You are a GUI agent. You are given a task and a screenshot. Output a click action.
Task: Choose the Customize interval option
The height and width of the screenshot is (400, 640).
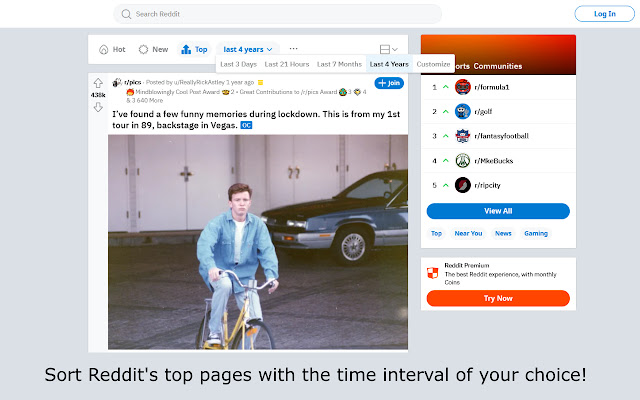tap(433, 64)
